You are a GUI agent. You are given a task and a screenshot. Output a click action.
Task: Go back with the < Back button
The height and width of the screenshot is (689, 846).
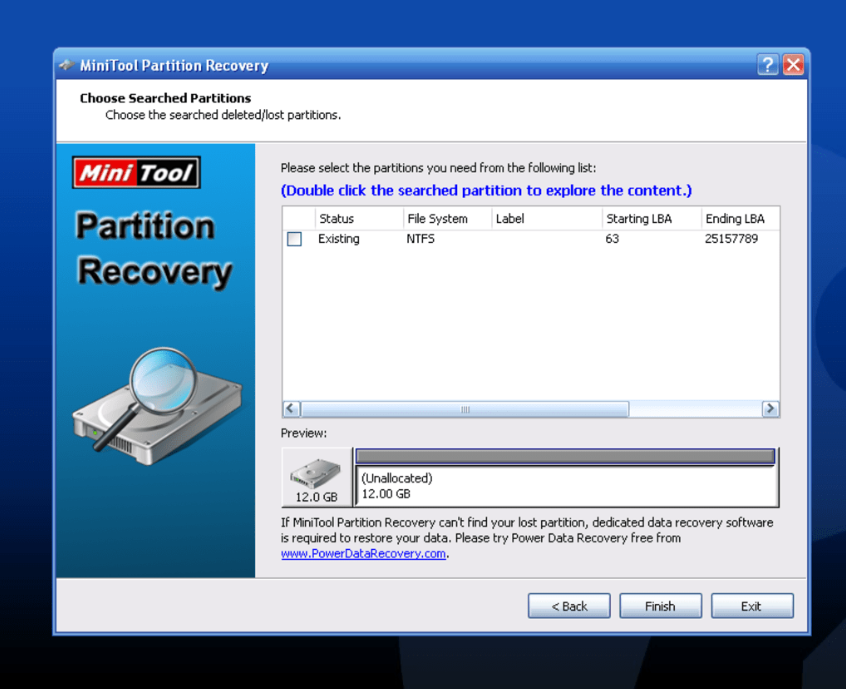pyautogui.click(x=569, y=606)
